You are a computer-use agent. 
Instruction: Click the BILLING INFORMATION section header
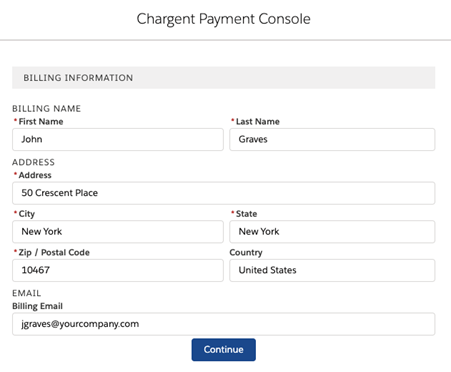(x=224, y=78)
